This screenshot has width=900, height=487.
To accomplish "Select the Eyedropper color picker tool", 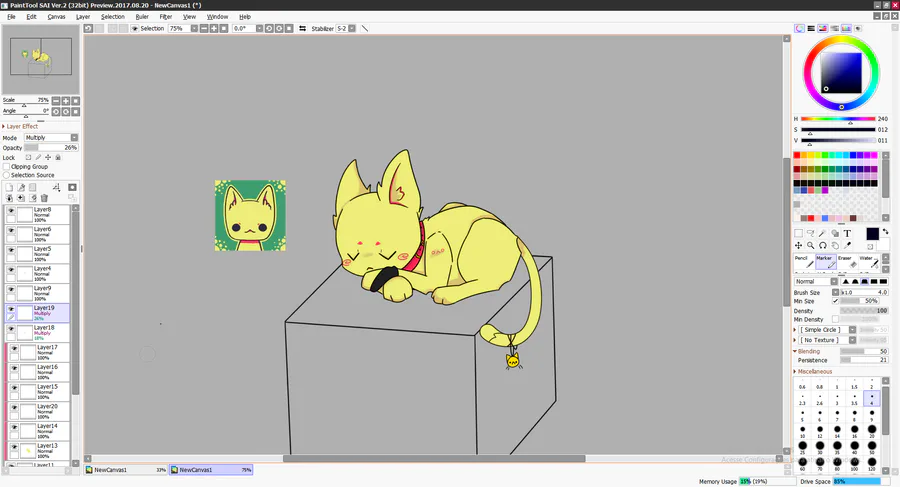I will (x=847, y=245).
